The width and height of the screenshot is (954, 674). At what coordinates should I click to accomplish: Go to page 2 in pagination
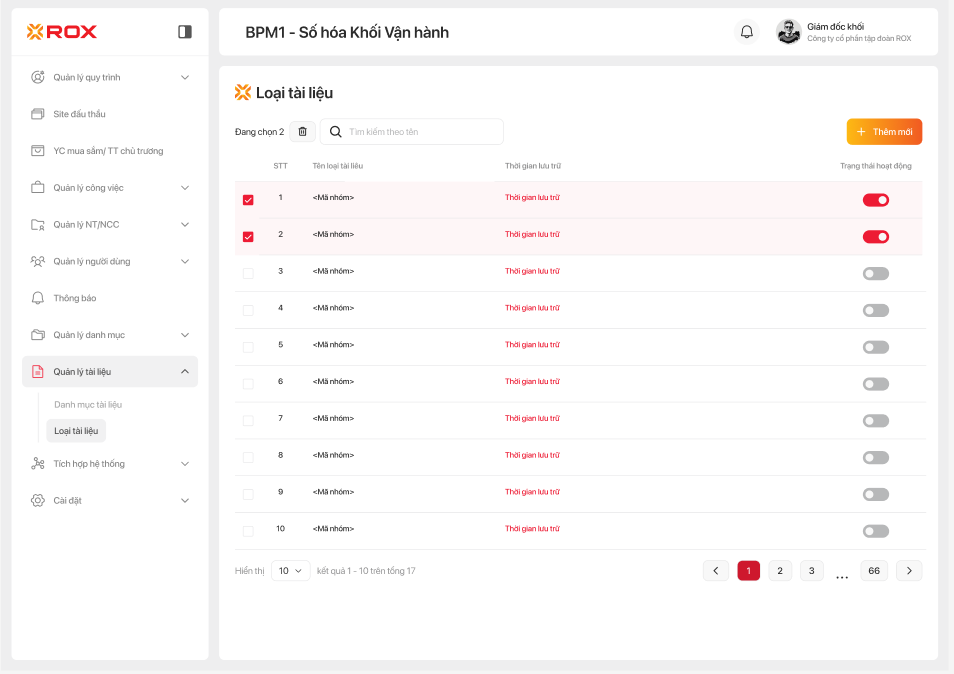(780, 571)
